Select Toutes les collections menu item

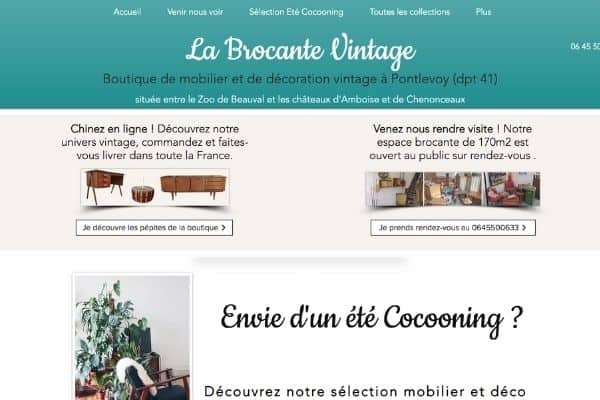click(x=409, y=12)
